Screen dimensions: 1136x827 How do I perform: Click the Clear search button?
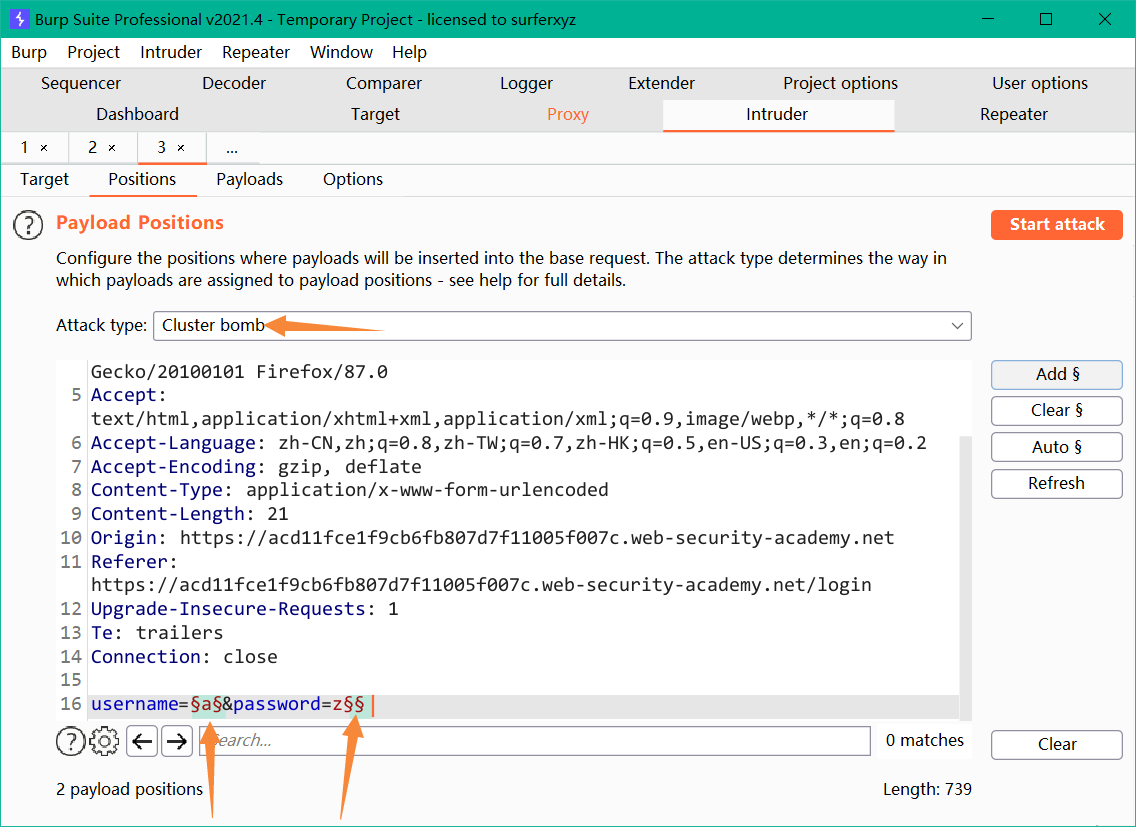[x=1057, y=744]
